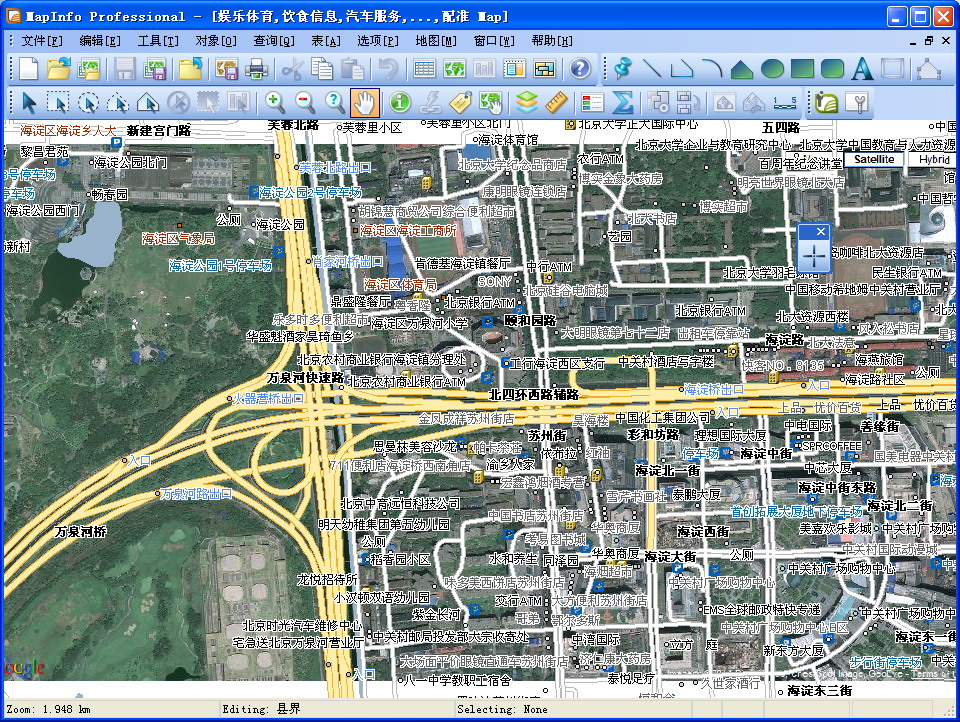Click the Help question mark icon
The image size is (960, 722).
580,68
